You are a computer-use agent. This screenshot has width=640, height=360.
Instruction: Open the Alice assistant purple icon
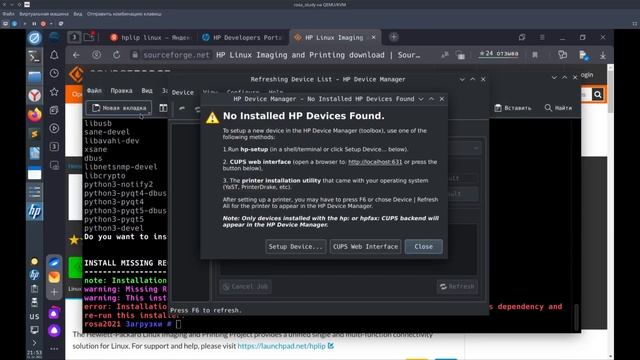coord(54,330)
